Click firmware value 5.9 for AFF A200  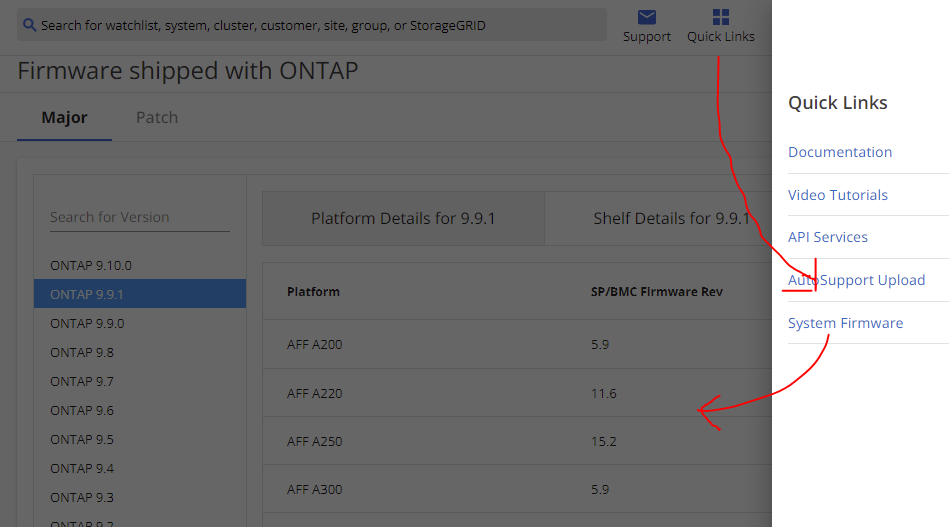click(x=600, y=344)
